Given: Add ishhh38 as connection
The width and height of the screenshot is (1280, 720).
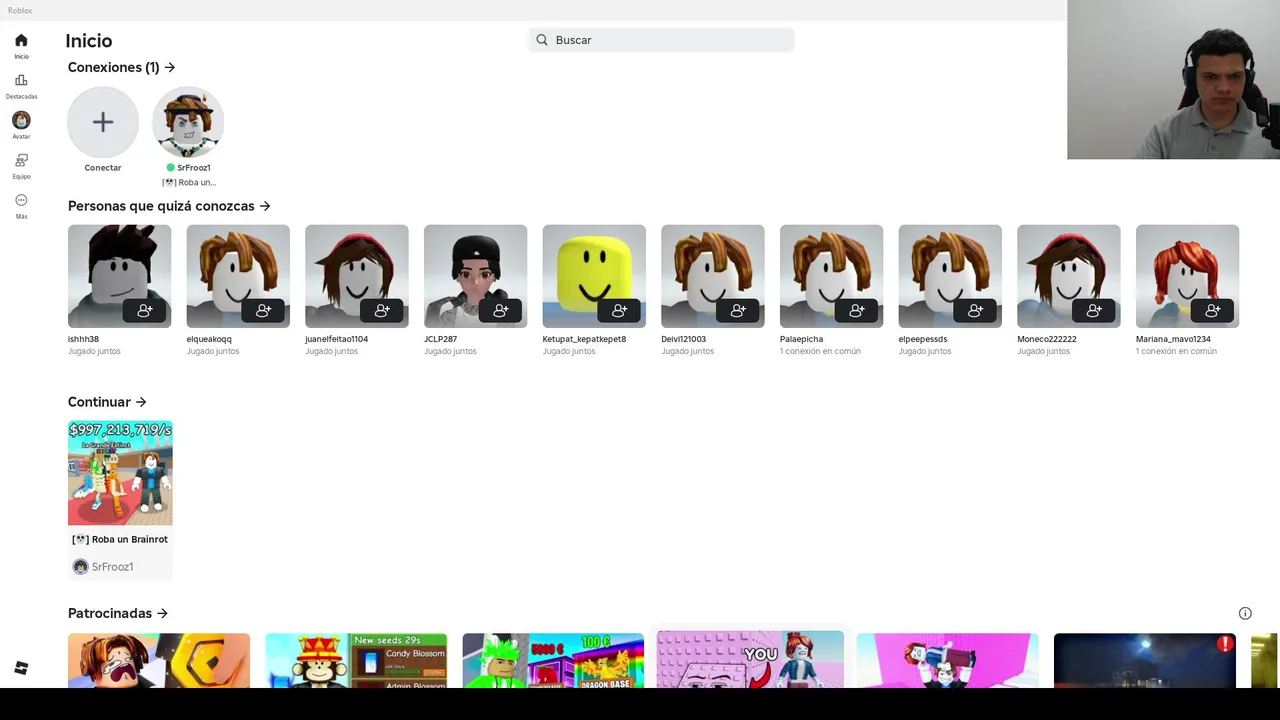Looking at the screenshot, I should tap(145, 311).
